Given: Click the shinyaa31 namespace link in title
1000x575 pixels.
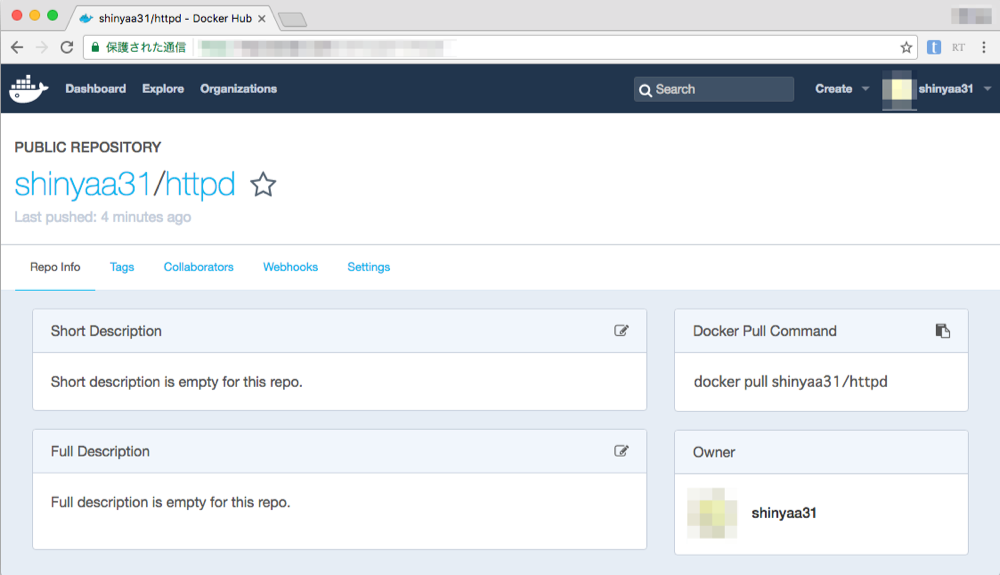Looking at the screenshot, I should (82, 184).
